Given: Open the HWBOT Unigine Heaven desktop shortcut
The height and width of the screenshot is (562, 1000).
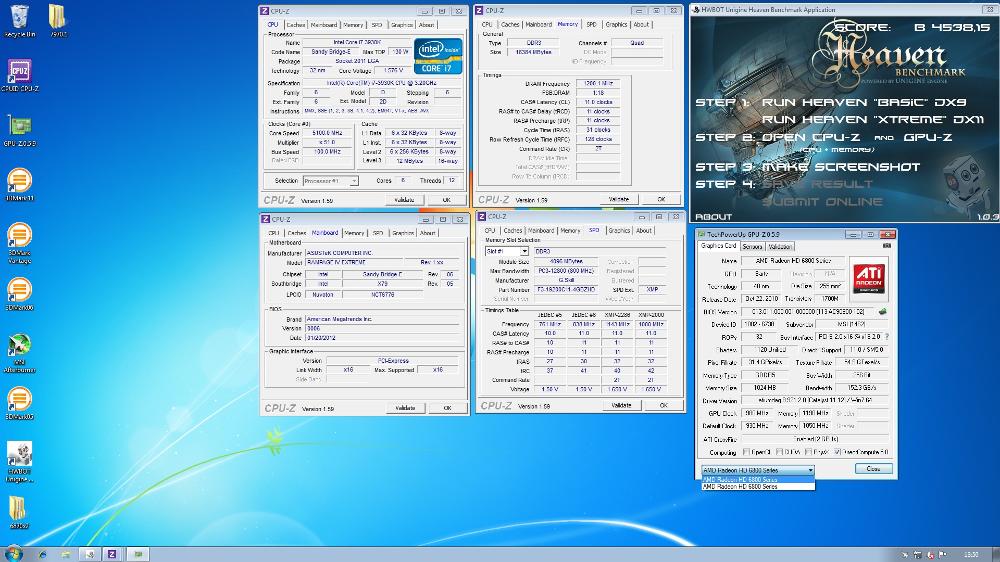Looking at the screenshot, I should (19, 462).
